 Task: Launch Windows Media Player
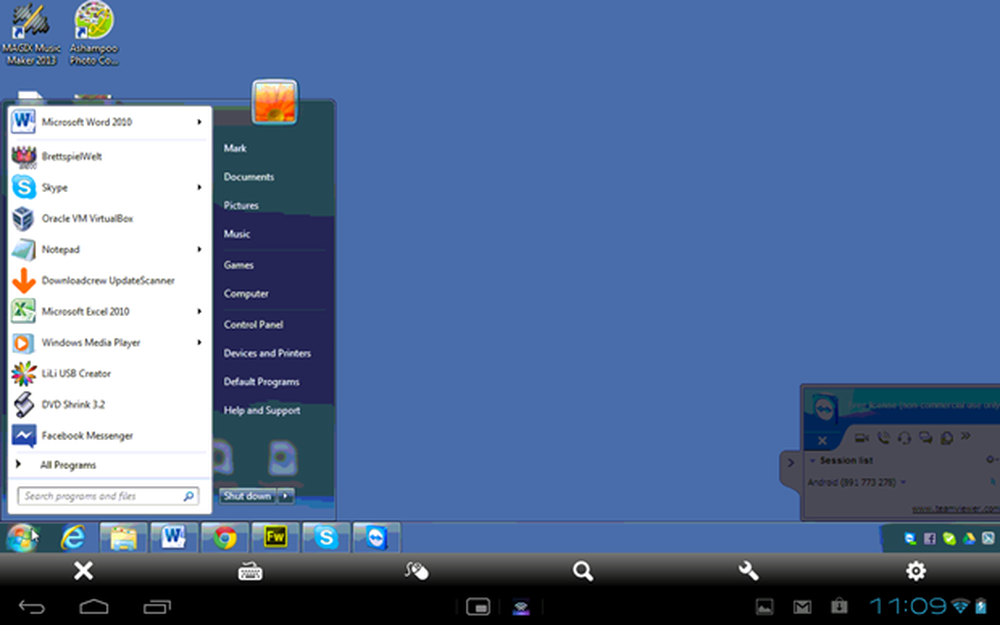[108, 342]
